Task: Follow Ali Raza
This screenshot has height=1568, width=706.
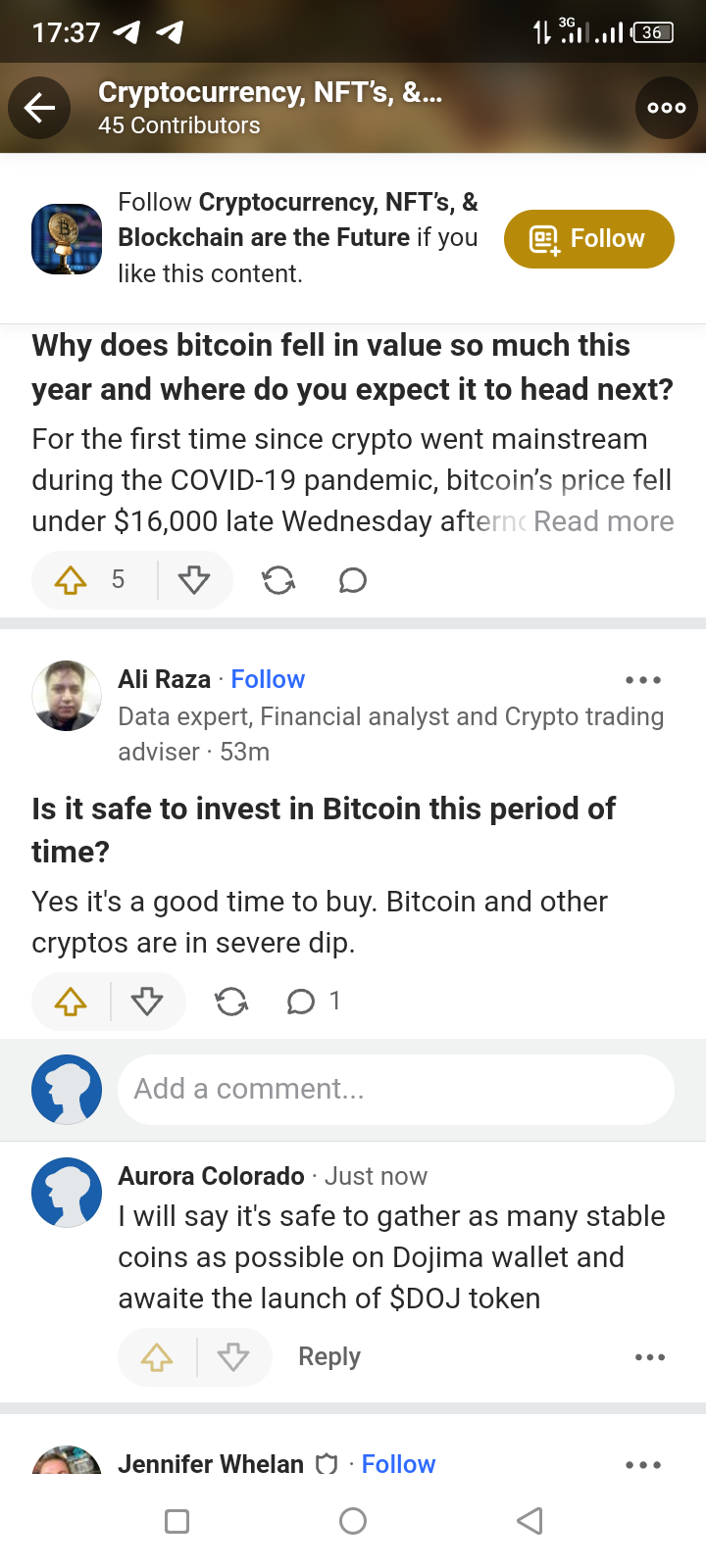Action: [268, 679]
